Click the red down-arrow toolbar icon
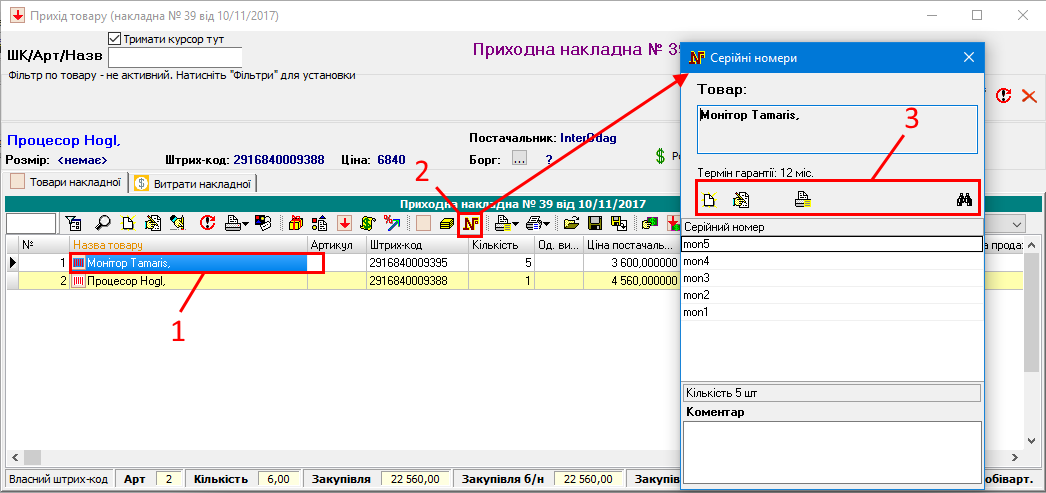The height and width of the screenshot is (493, 1046). [x=344, y=224]
